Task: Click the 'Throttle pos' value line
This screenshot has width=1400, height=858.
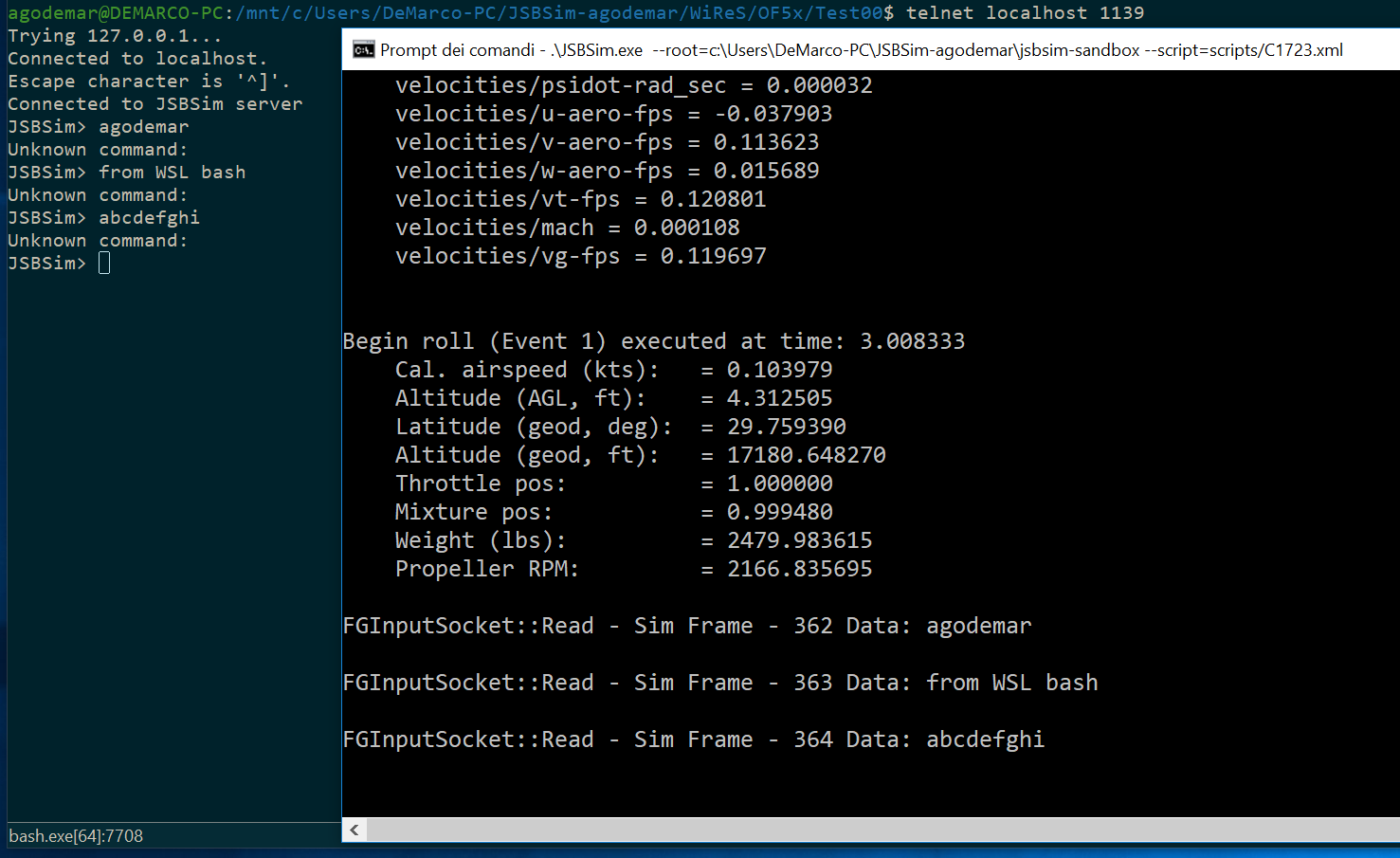Action: (613, 484)
